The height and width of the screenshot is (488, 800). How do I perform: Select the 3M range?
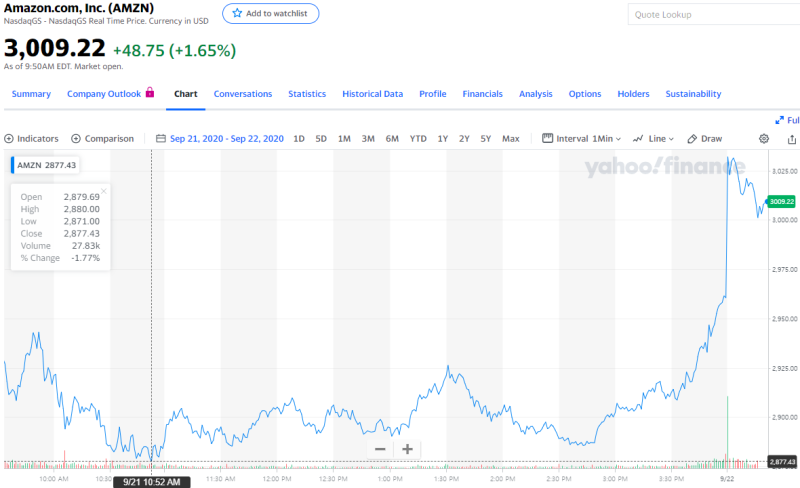click(368, 139)
